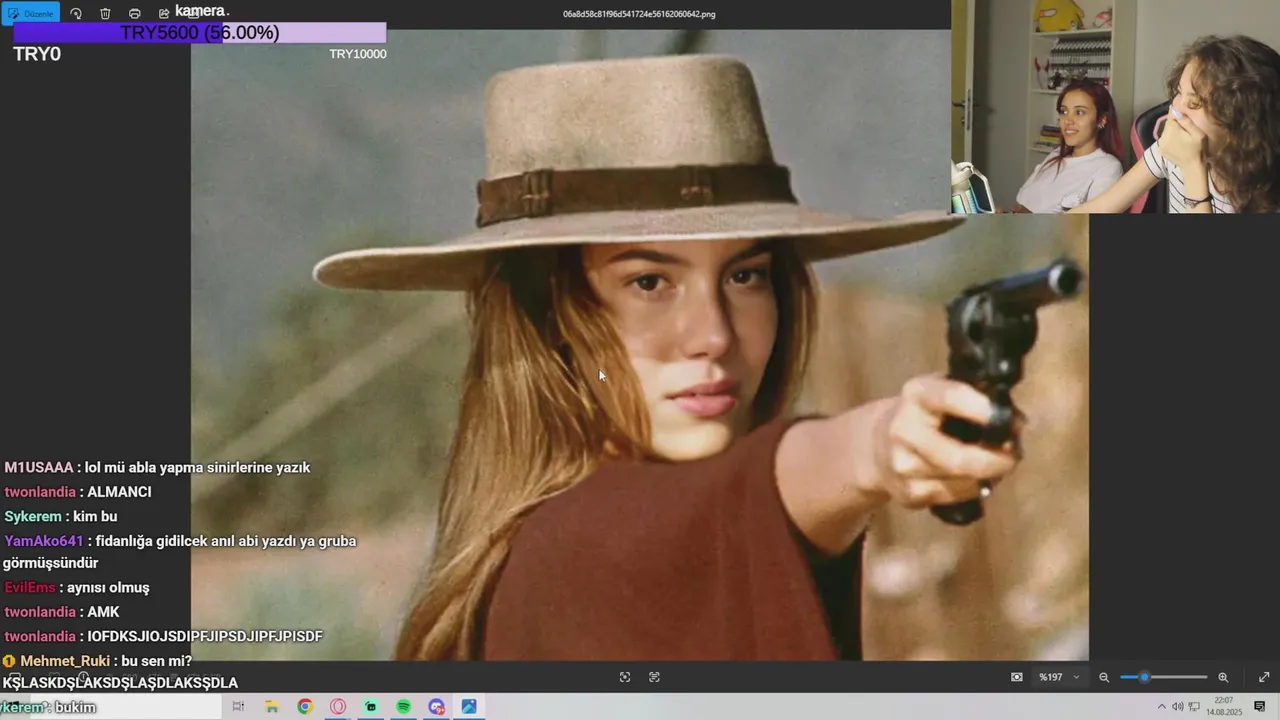Print the image with printer icon
Screen dimensions: 1280x720
pyautogui.click(x=135, y=13)
